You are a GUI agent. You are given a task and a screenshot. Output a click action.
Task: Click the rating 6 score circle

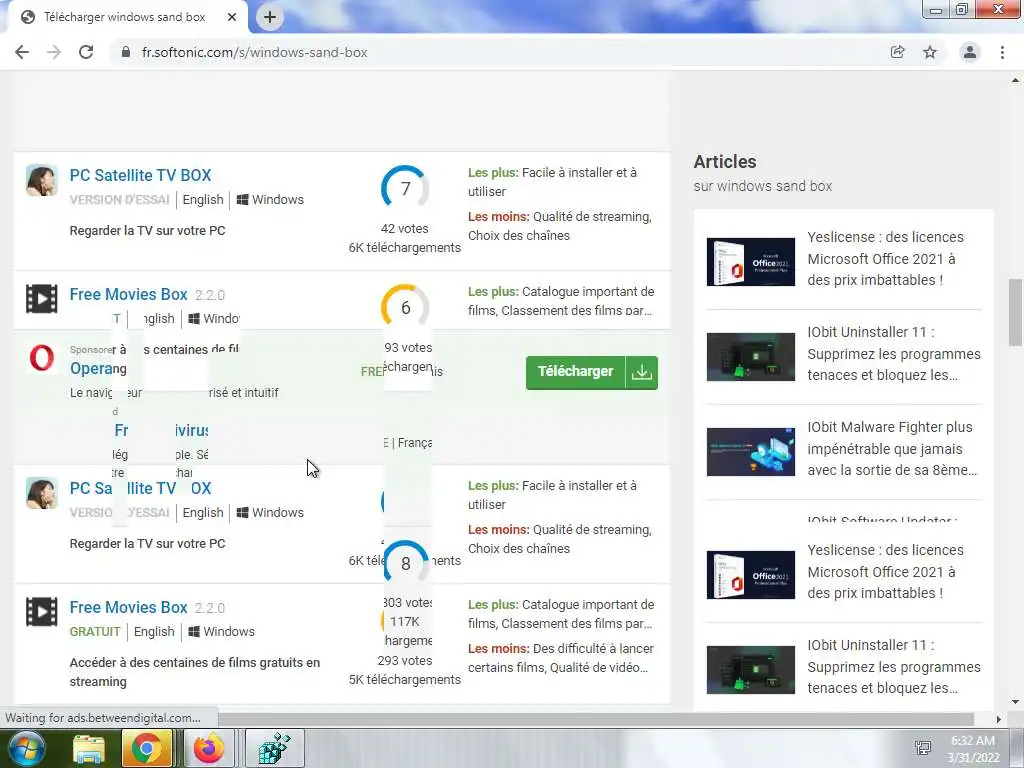pos(405,308)
